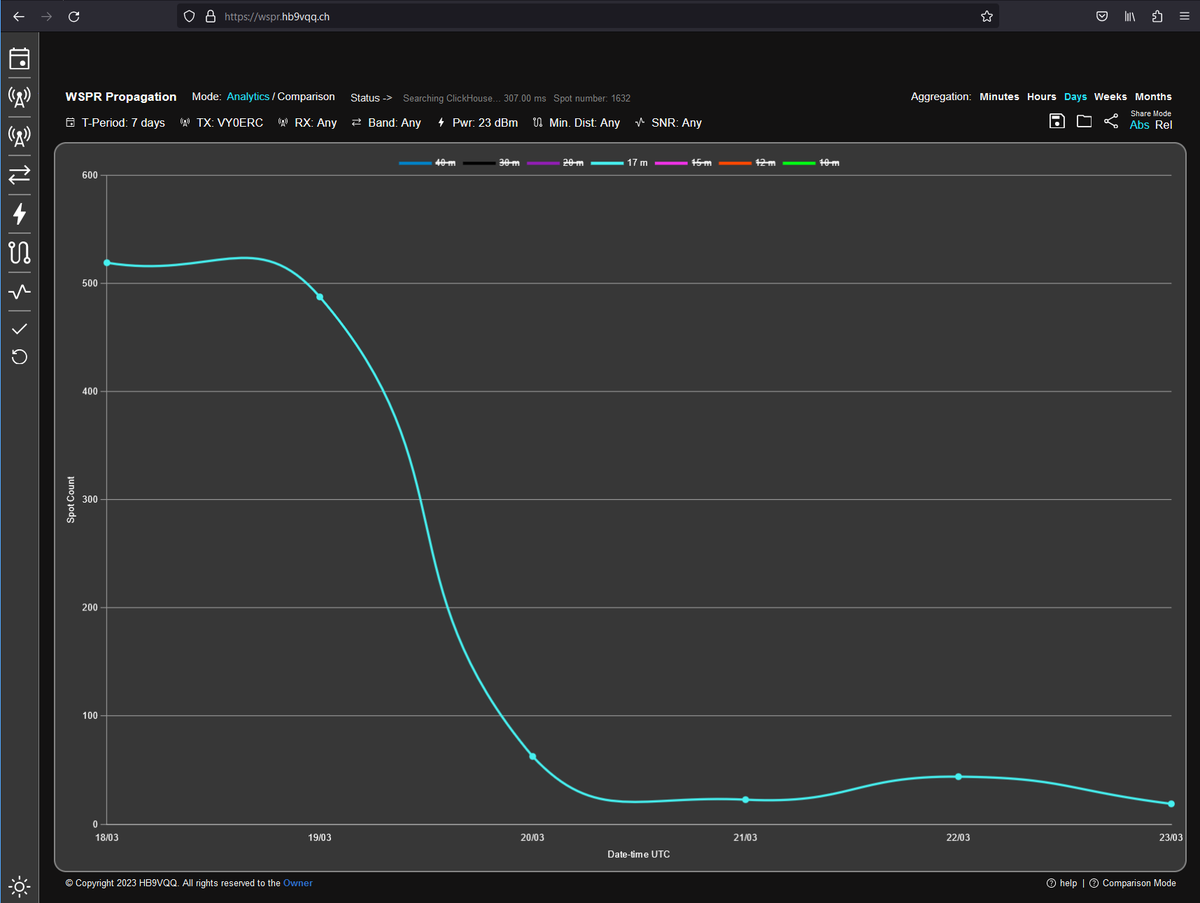Click the WSPR Propagation title
This screenshot has height=903, width=1200.
(x=121, y=97)
